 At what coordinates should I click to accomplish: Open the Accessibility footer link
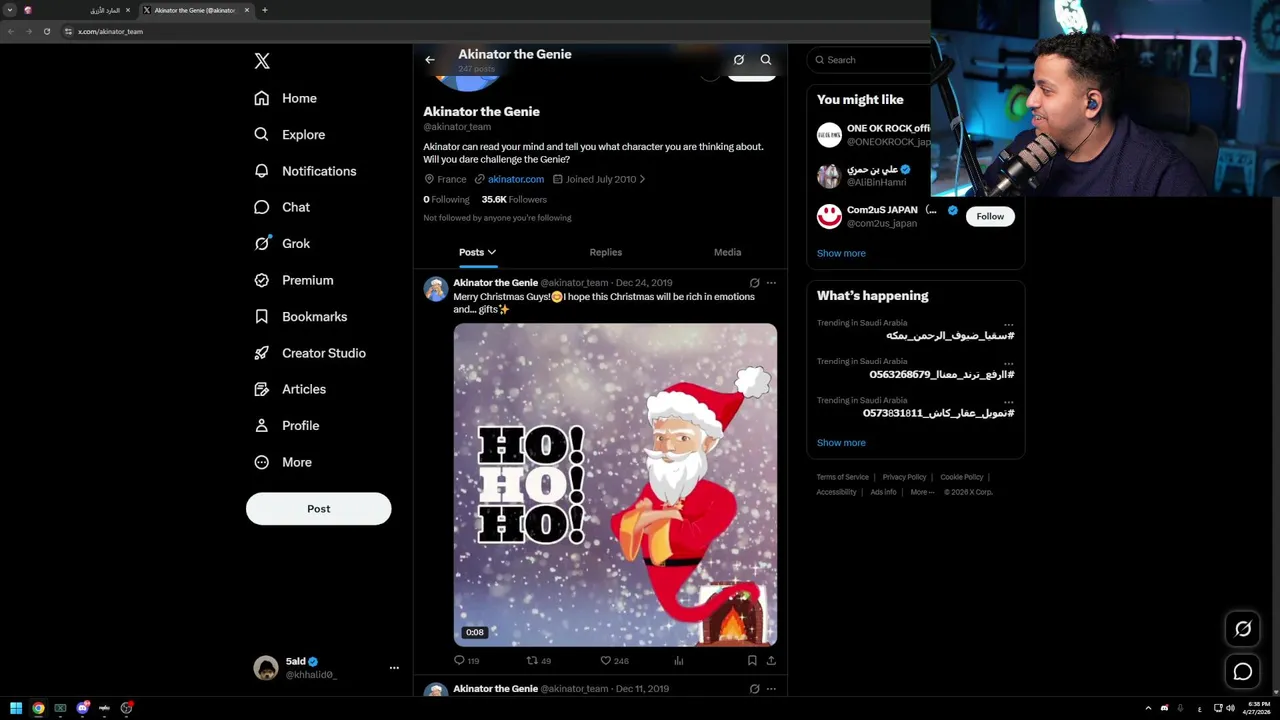(836, 492)
